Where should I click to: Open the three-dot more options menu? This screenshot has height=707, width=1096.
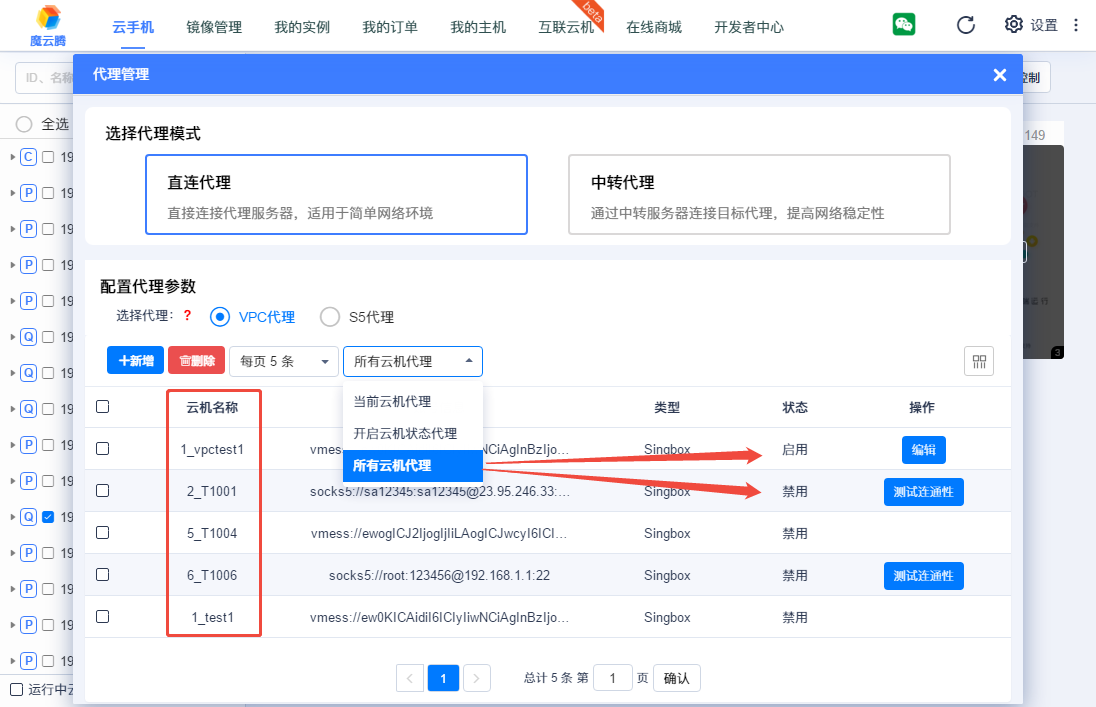[x=1076, y=25]
